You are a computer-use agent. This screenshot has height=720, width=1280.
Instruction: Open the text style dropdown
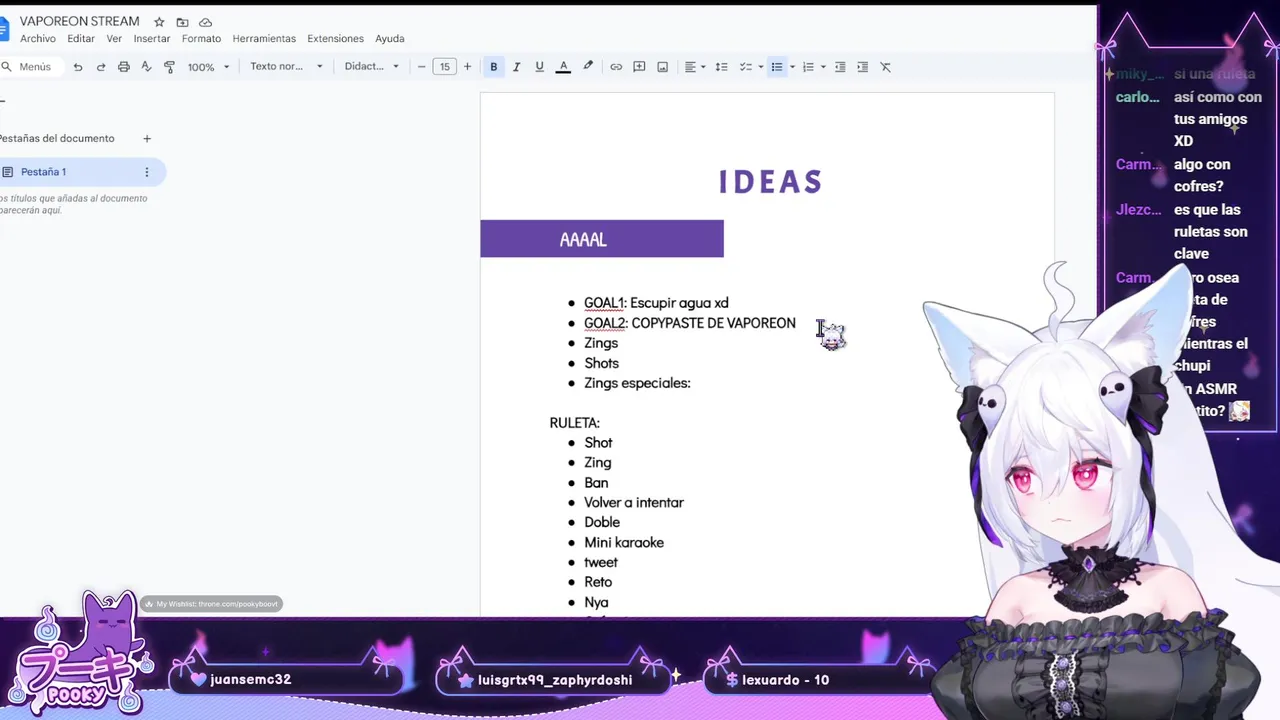(286, 67)
